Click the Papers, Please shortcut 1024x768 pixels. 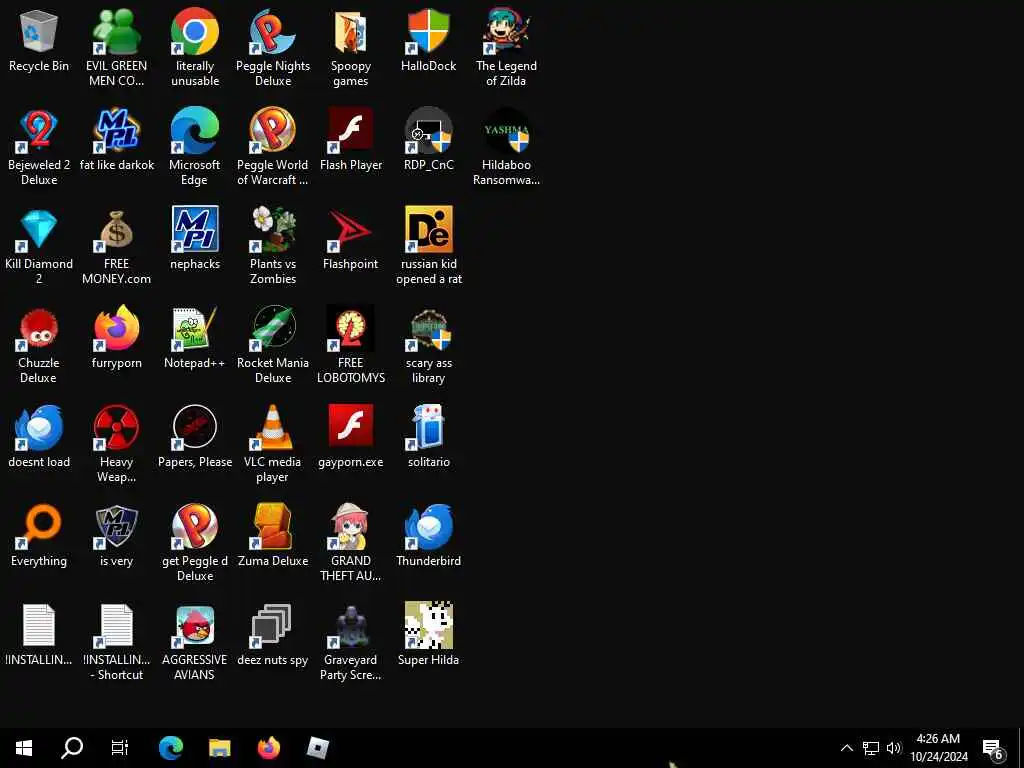pos(195,428)
